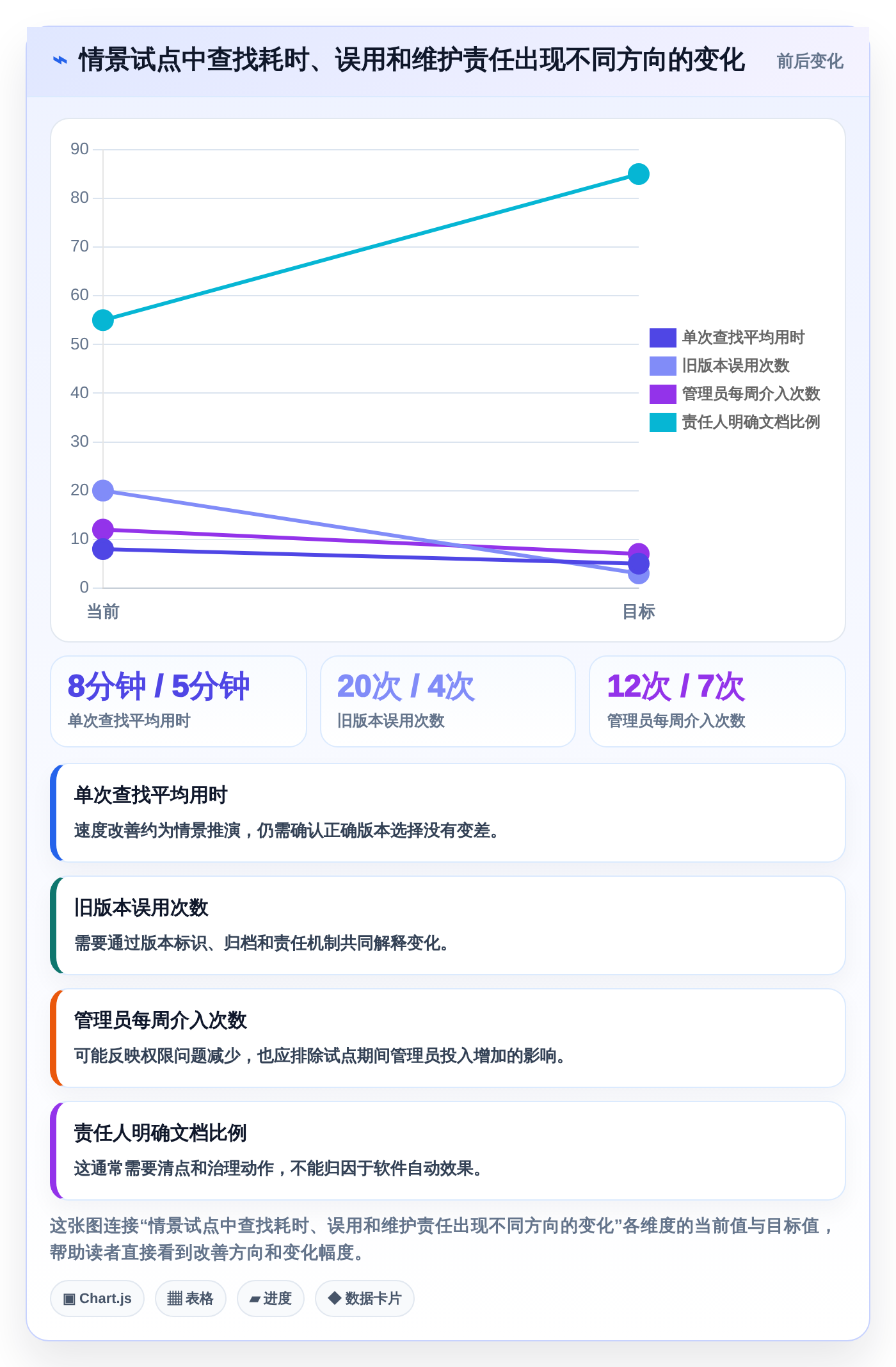Toggle 管理员每周介入次数 legend color box

[x=662, y=394]
